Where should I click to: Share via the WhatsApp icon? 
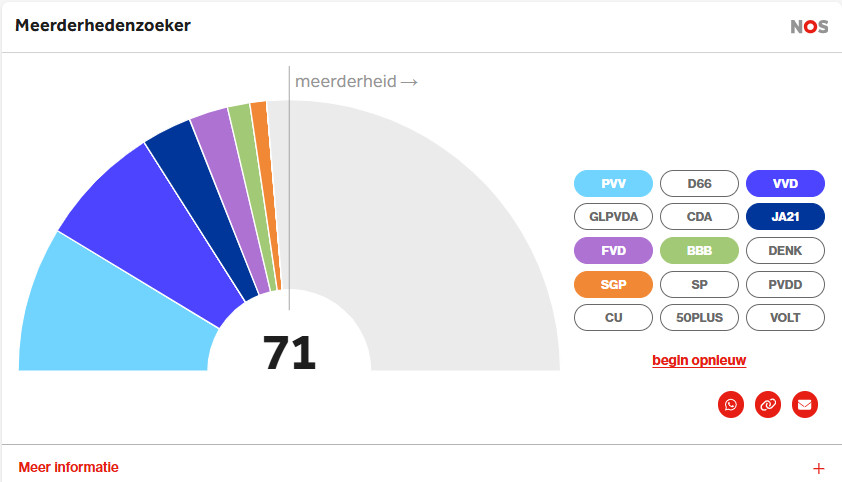731,404
